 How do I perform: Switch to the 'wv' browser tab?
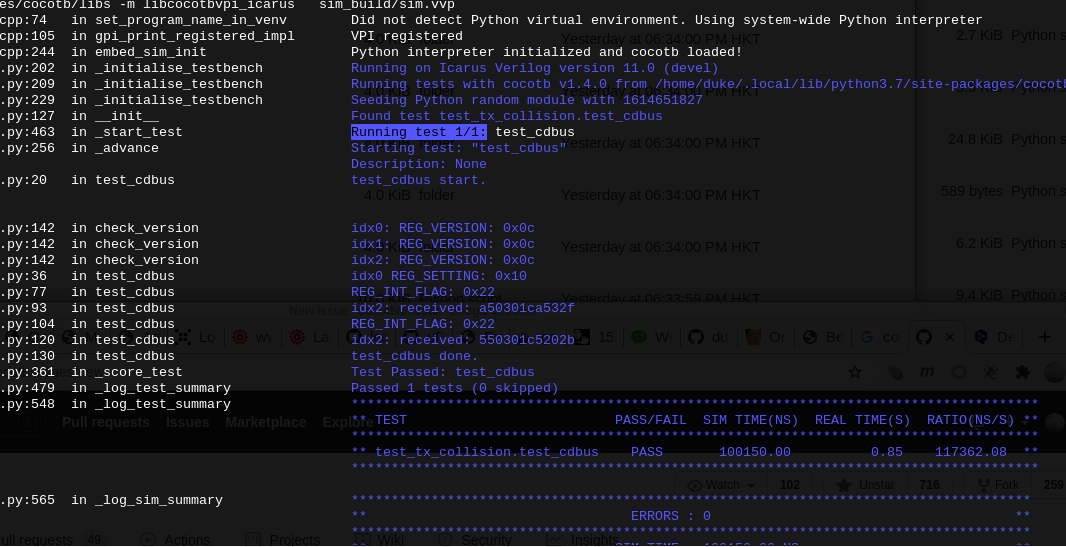coord(252,337)
